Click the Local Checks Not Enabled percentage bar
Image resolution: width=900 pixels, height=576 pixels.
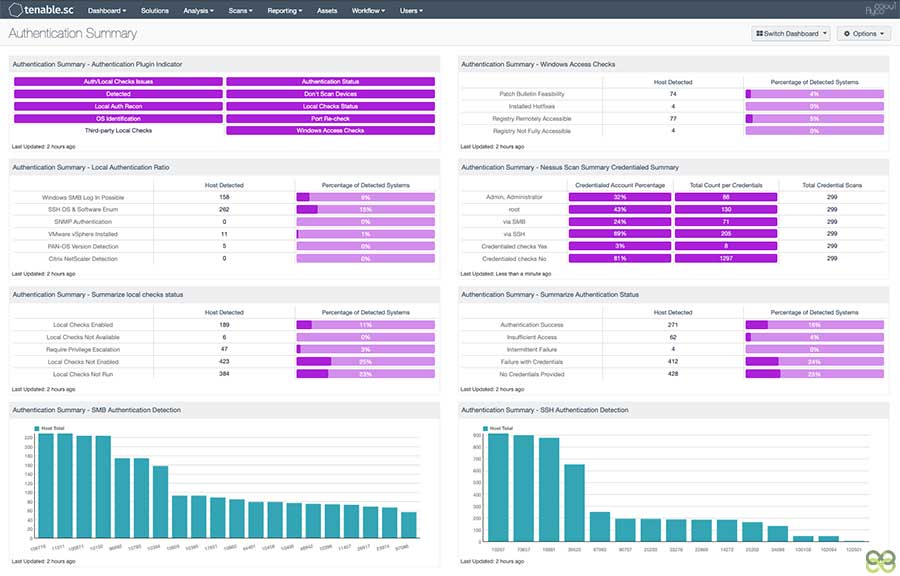pyautogui.click(x=365, y=361)
